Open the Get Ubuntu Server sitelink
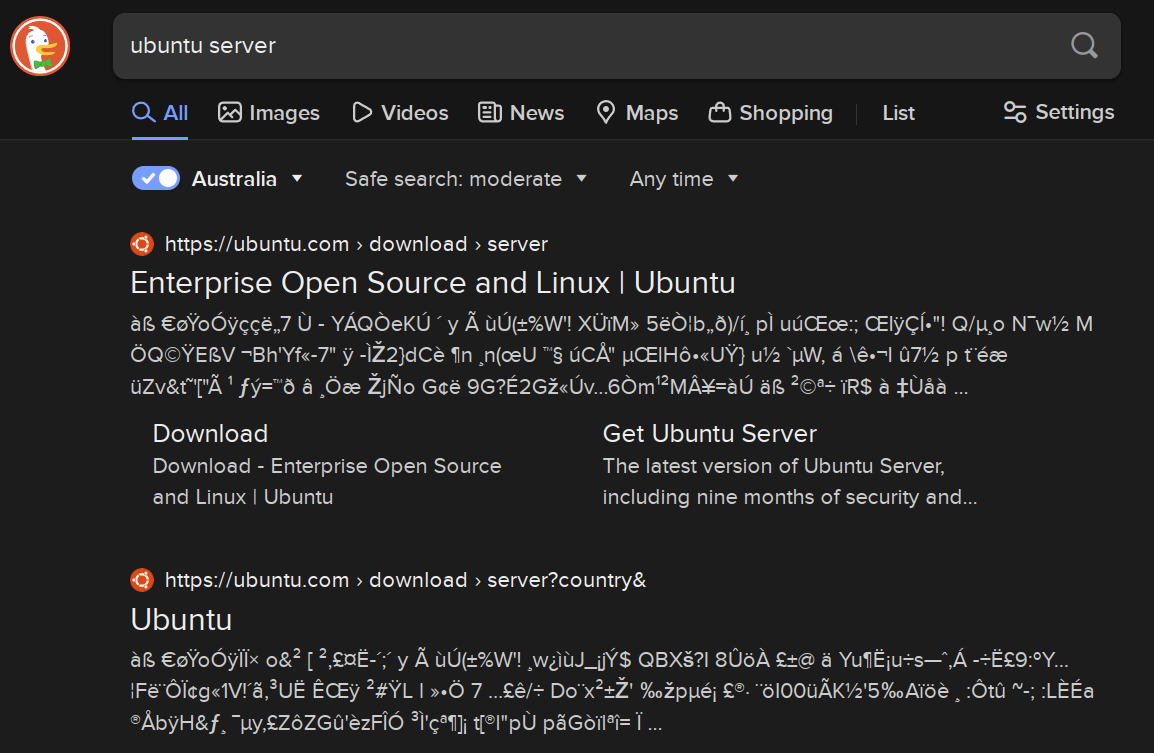This screenshot has width=1154, height=753. (x=709, y=433)
